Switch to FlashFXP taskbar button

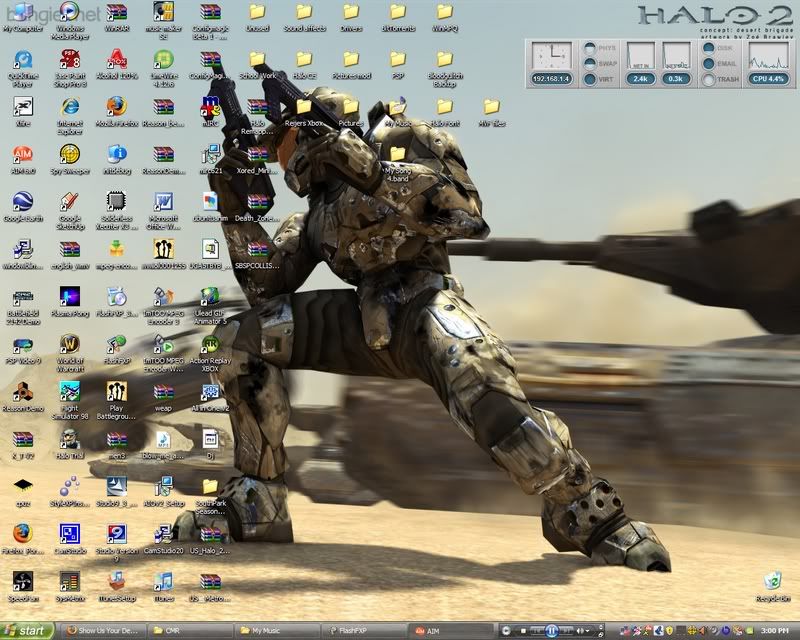click(365, 631)
